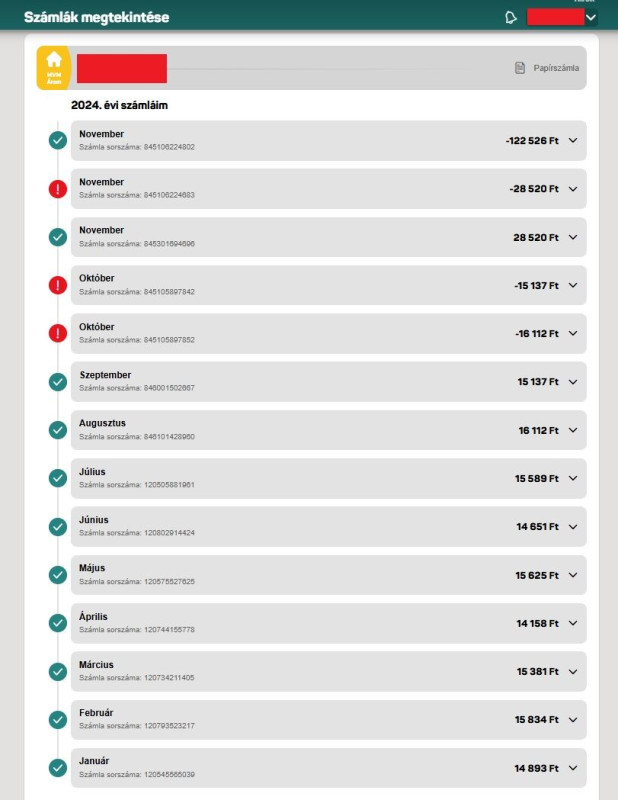Expand the 28 520 Ft November invoice

tap(573, 237)
